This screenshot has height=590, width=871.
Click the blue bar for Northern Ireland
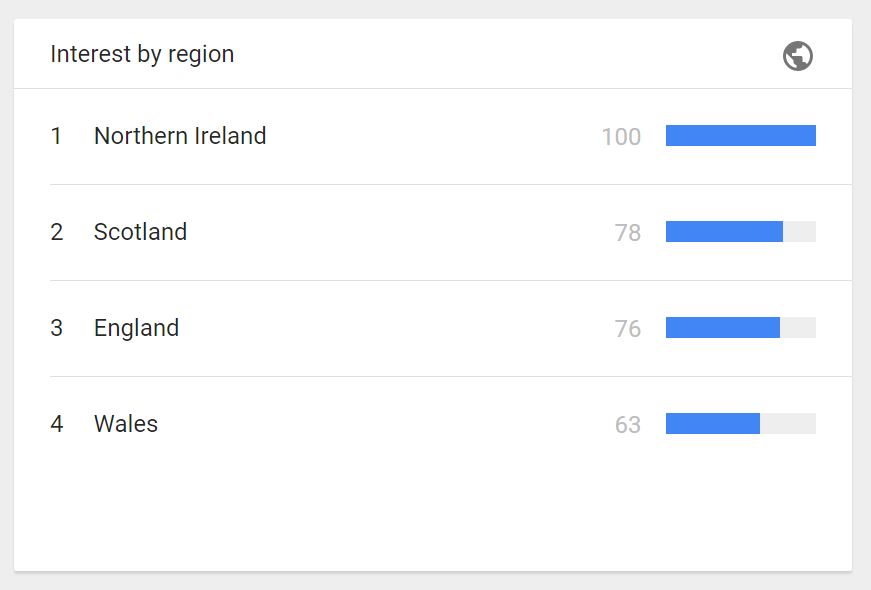point(740,136)
